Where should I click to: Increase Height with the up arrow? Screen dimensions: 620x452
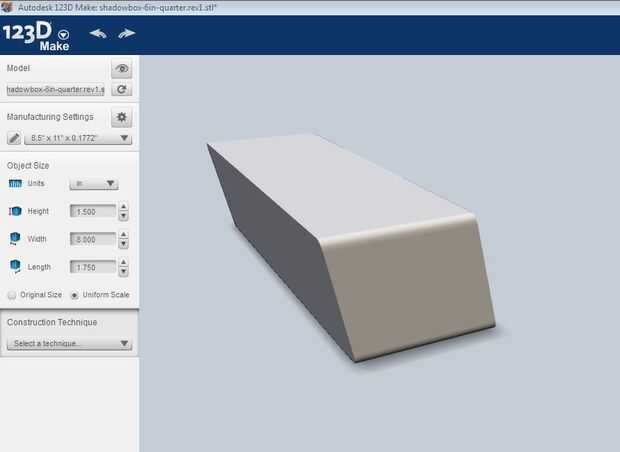pyautogui.click(x=123, y=207)
